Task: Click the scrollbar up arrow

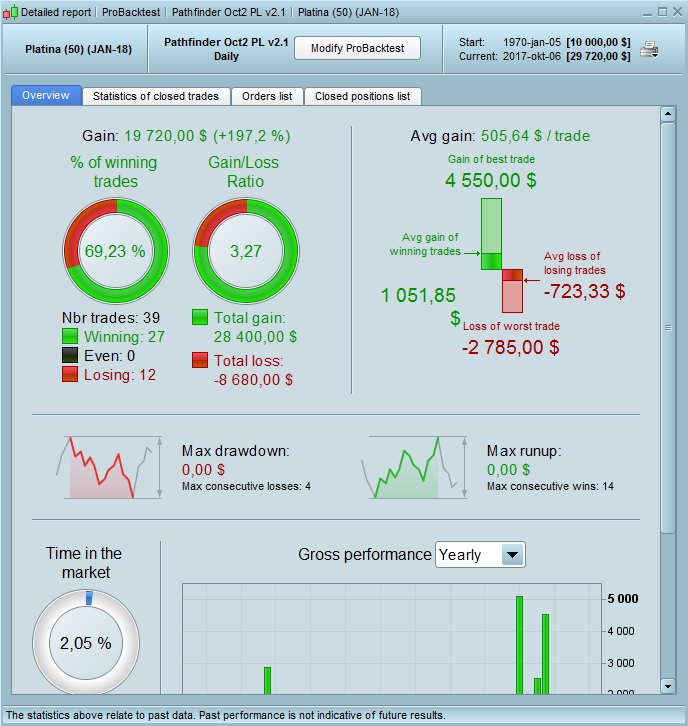Action: coord(668,113)
